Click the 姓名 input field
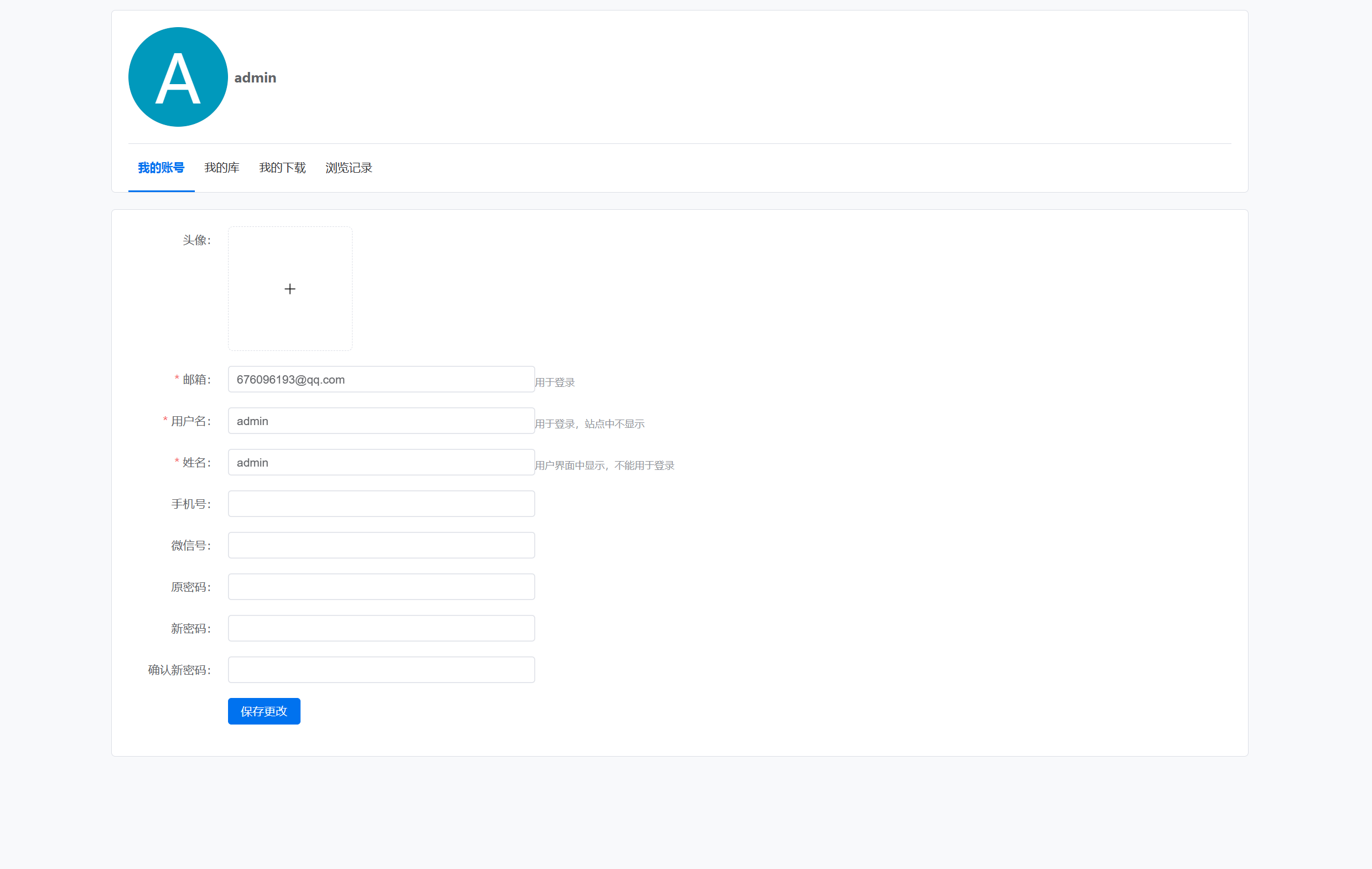Image resolution: width=1372 pixels, height=869 pixels. pyautogui.click(x=381, y=463)
